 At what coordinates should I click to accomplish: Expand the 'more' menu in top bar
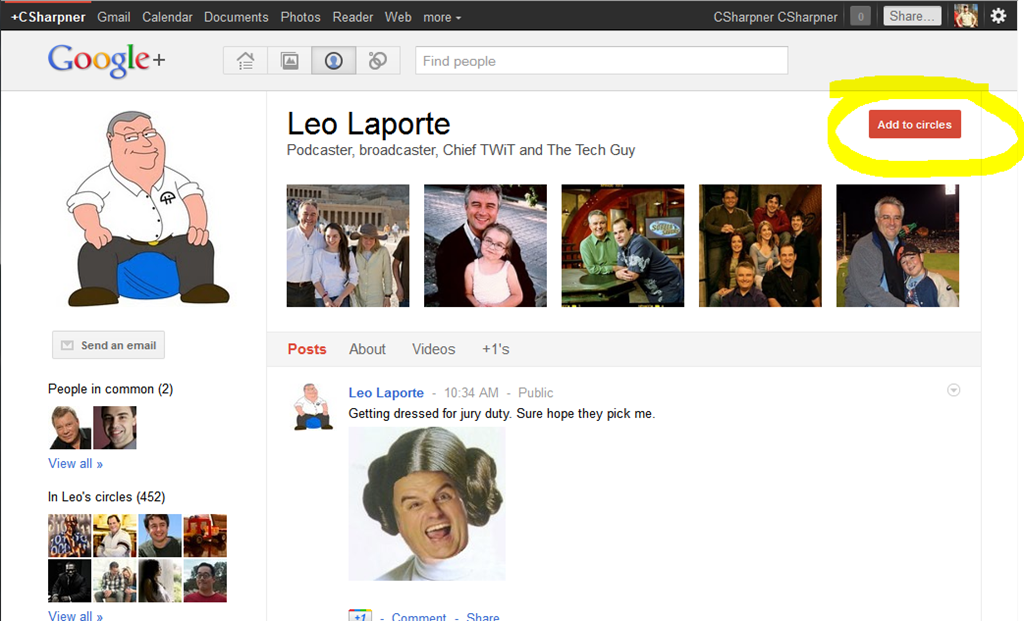[442, 18]
